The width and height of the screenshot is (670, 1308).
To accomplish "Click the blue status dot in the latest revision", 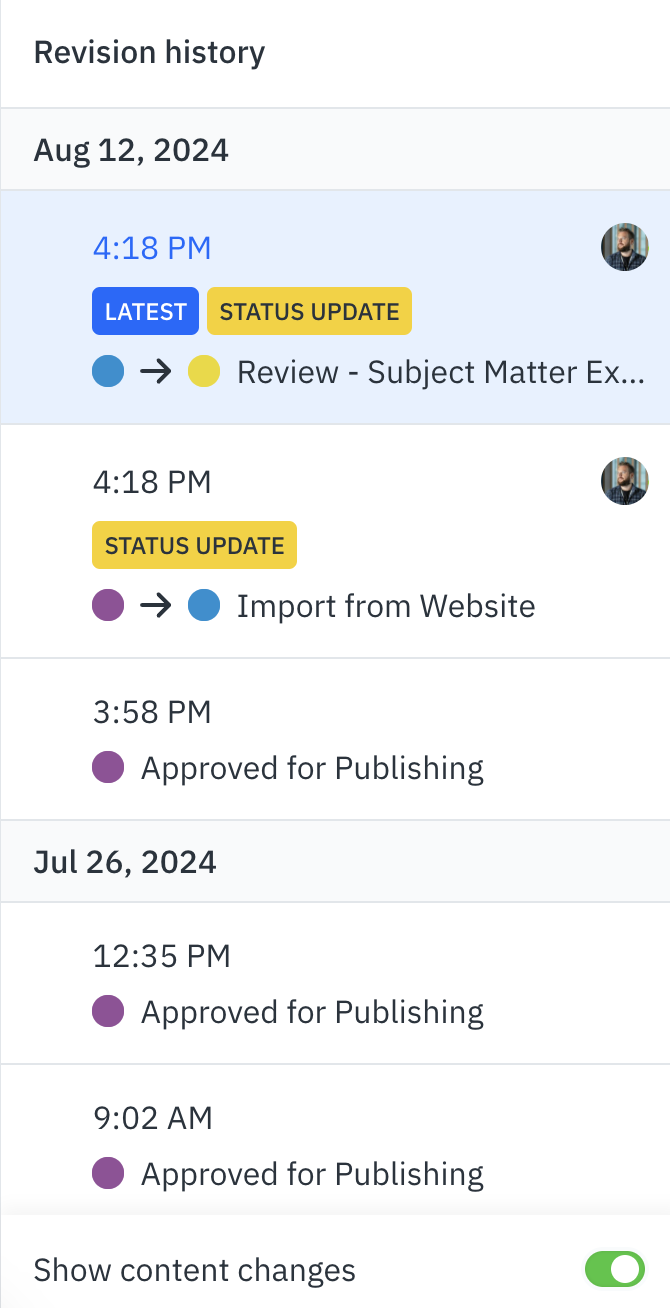I will [x=108, y=369].
